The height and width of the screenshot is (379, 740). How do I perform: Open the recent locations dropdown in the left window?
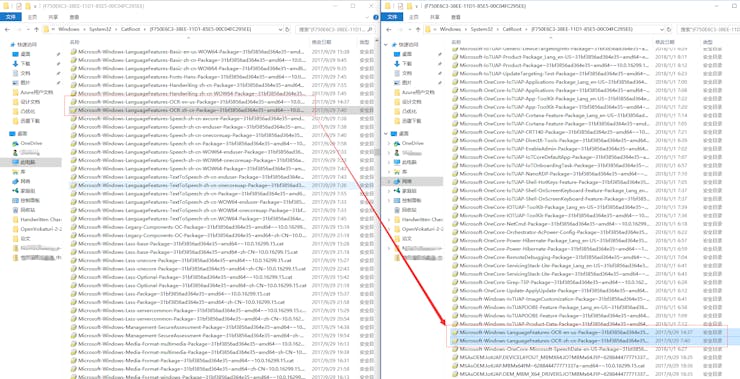point(27,29)
